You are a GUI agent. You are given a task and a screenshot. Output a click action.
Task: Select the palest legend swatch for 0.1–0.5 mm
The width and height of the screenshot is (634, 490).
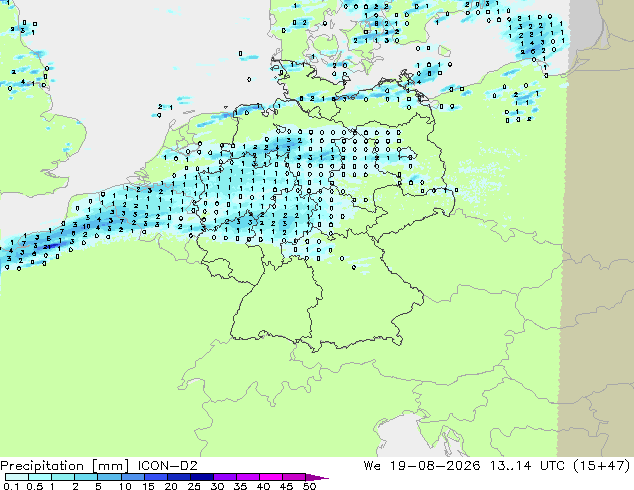coord(17,477)
